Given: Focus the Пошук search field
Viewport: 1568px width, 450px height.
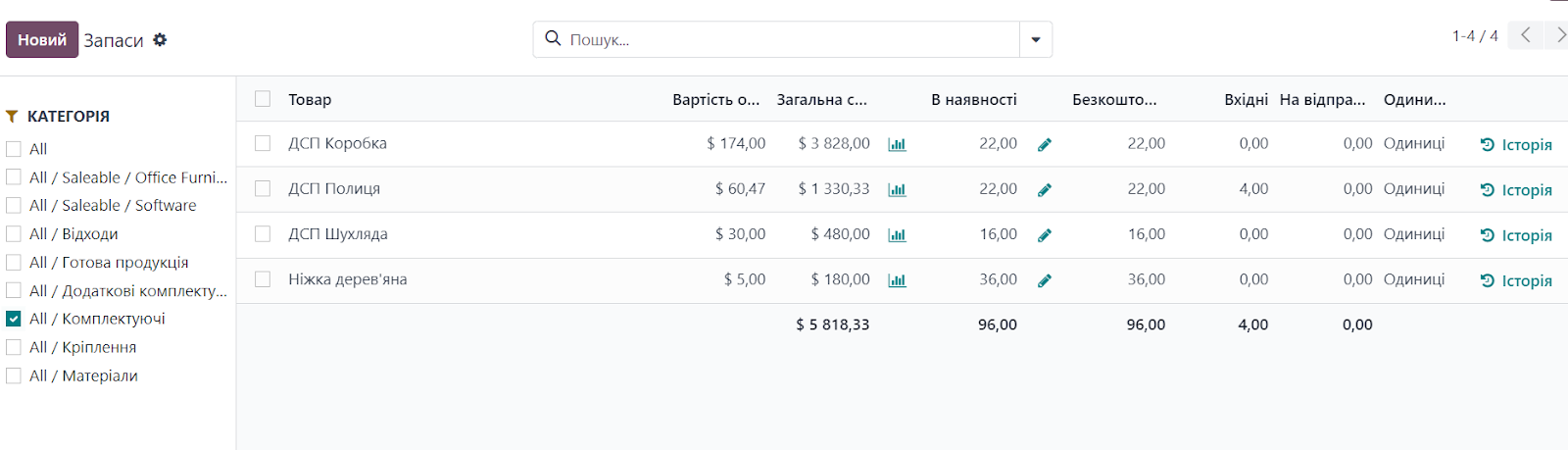Looking at the screenshot, I should (x=792, y=40).
